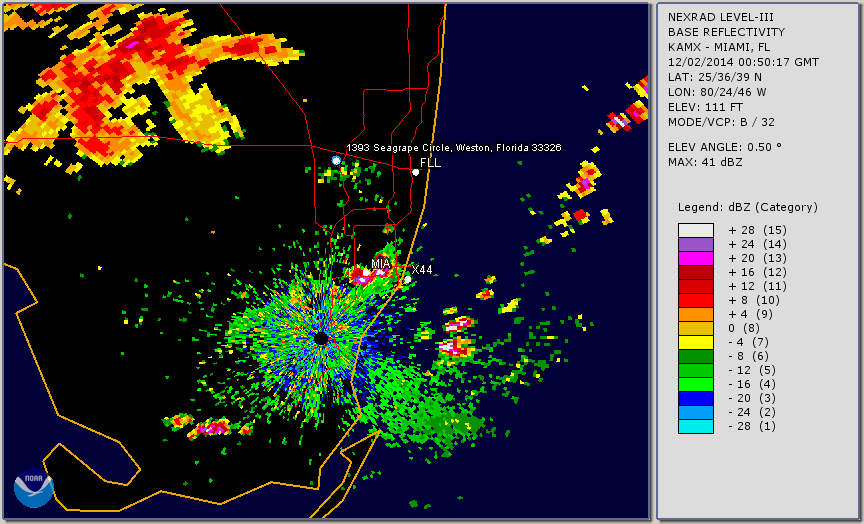This screenshot has width=864, height=524.
Task: Pick the purple +24 (14) legend swatch
Action: 696,245
